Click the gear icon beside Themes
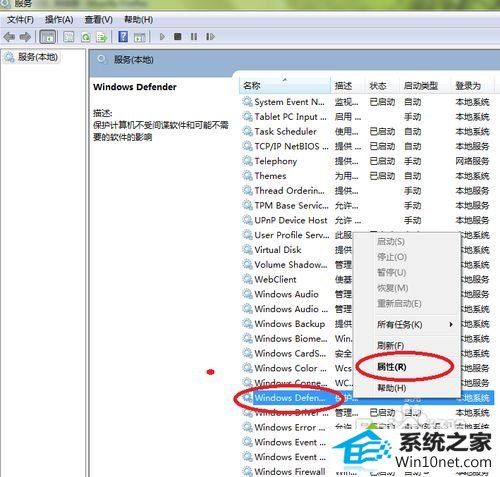This screenshot has width=500, height=477. (247, 175)
